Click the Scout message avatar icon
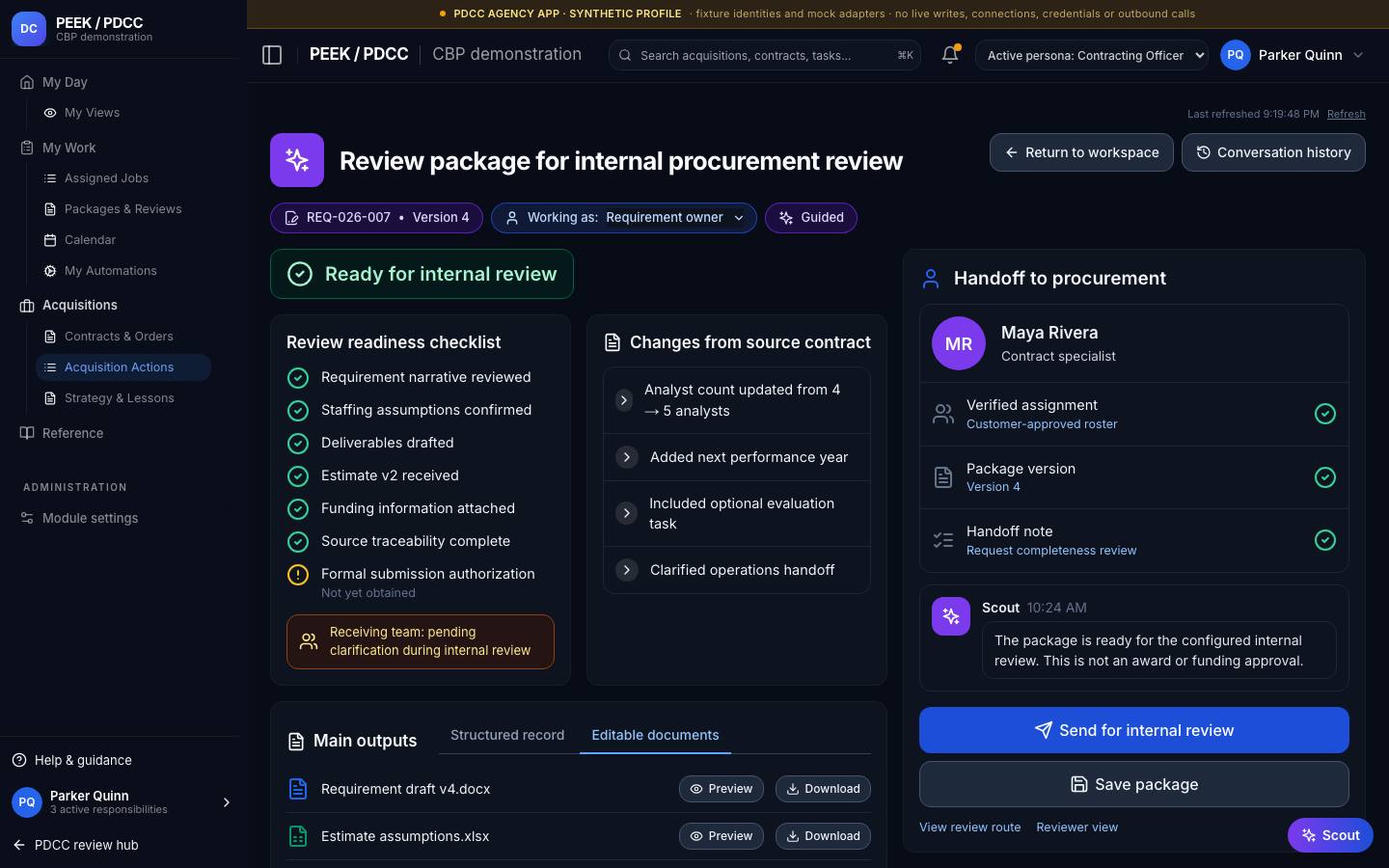This screenshot has height=868, width=1389. [951, 616]
